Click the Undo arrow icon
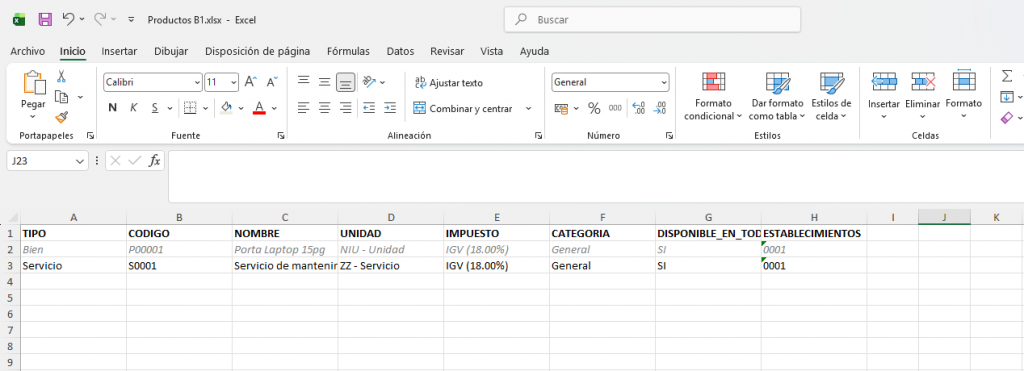The image size is (1024, 371). click(69, 20)
